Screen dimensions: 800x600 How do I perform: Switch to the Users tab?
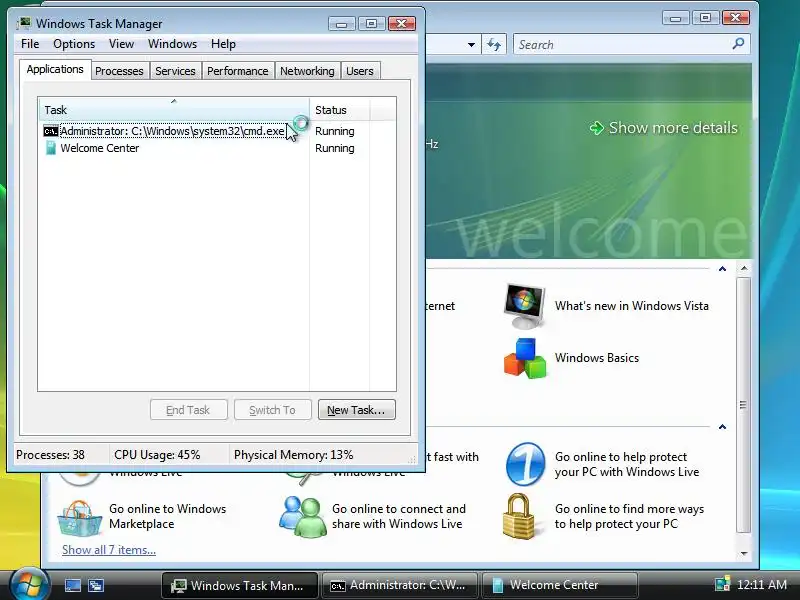(x=360, y=71)
